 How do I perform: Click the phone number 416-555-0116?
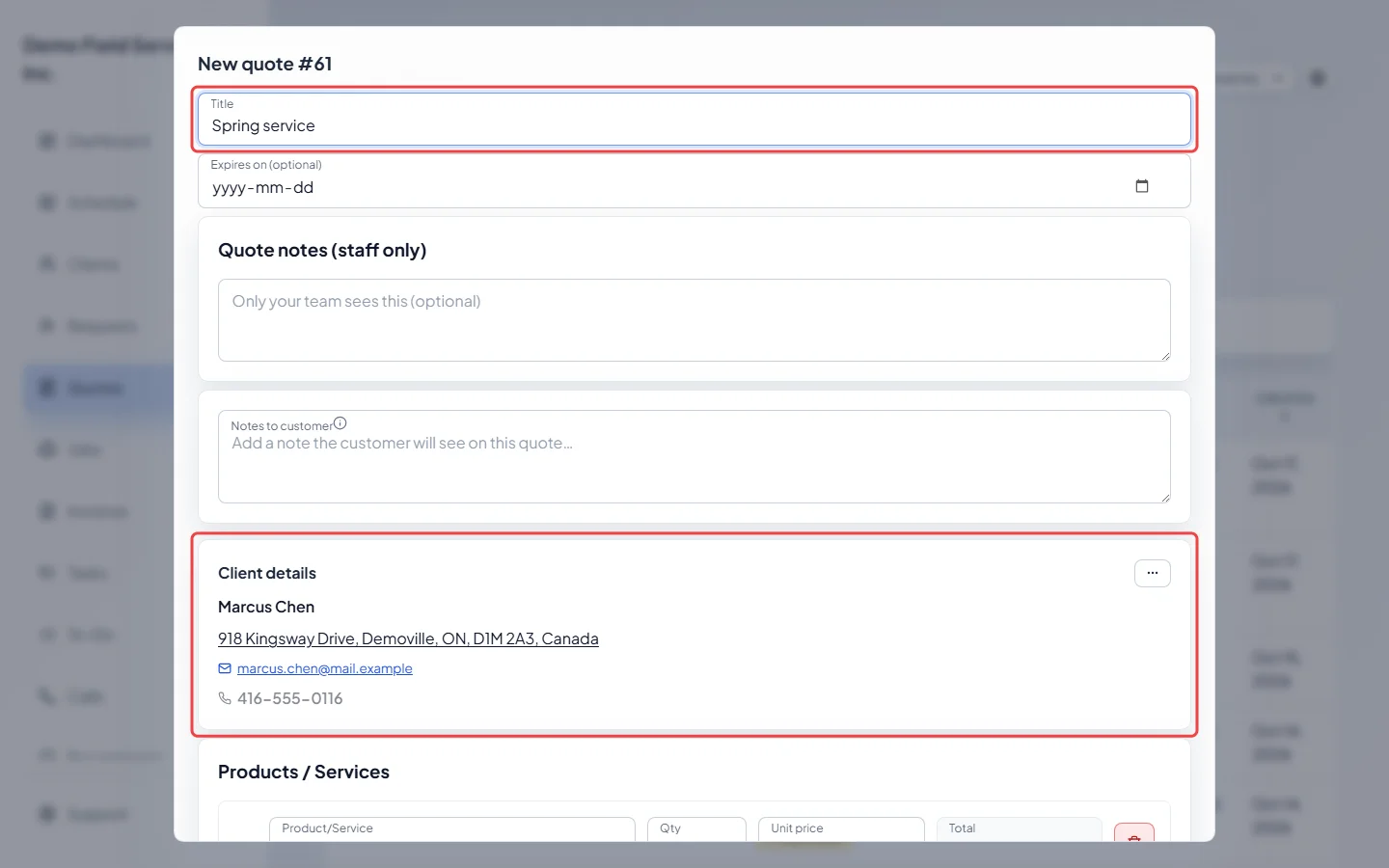(290, 698)
